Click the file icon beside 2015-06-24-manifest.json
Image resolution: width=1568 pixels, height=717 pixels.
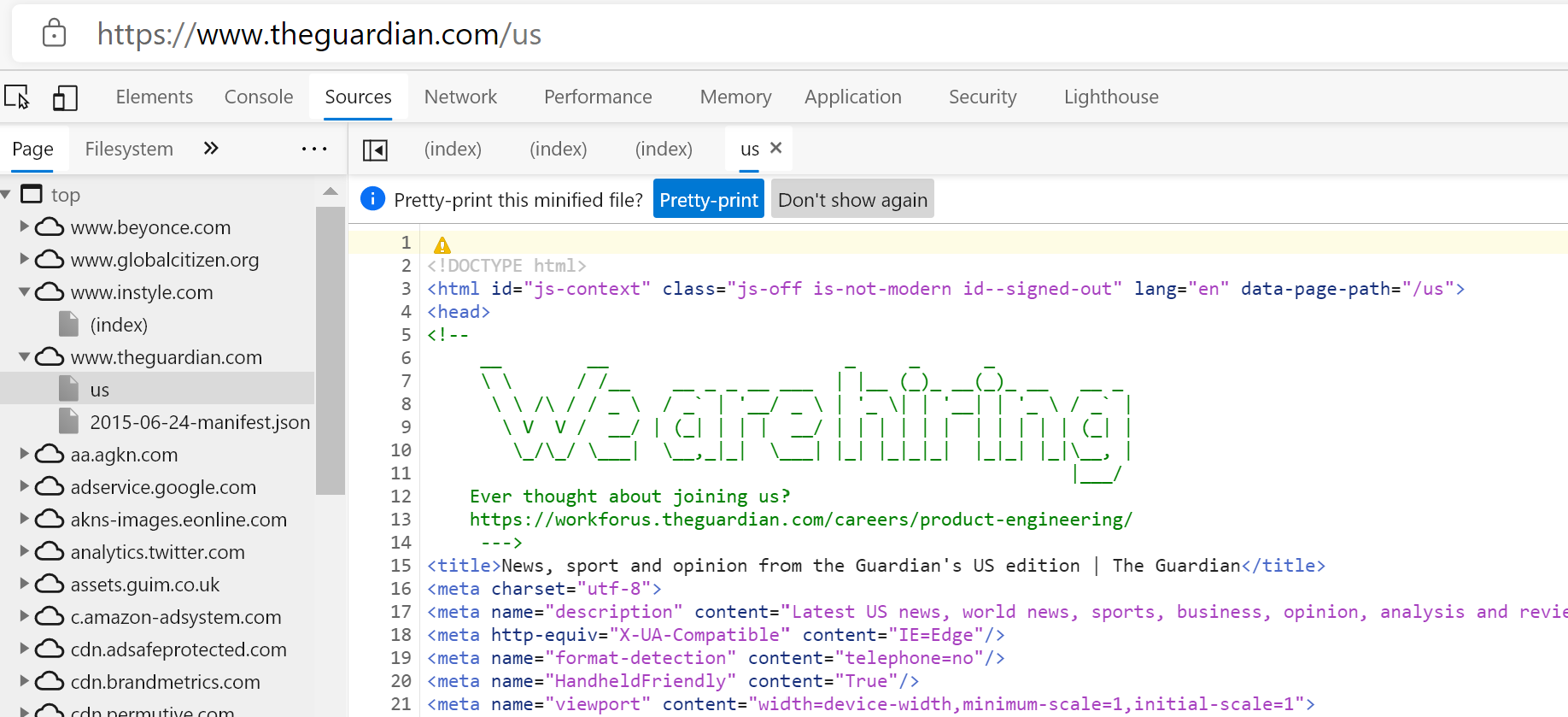69,421
